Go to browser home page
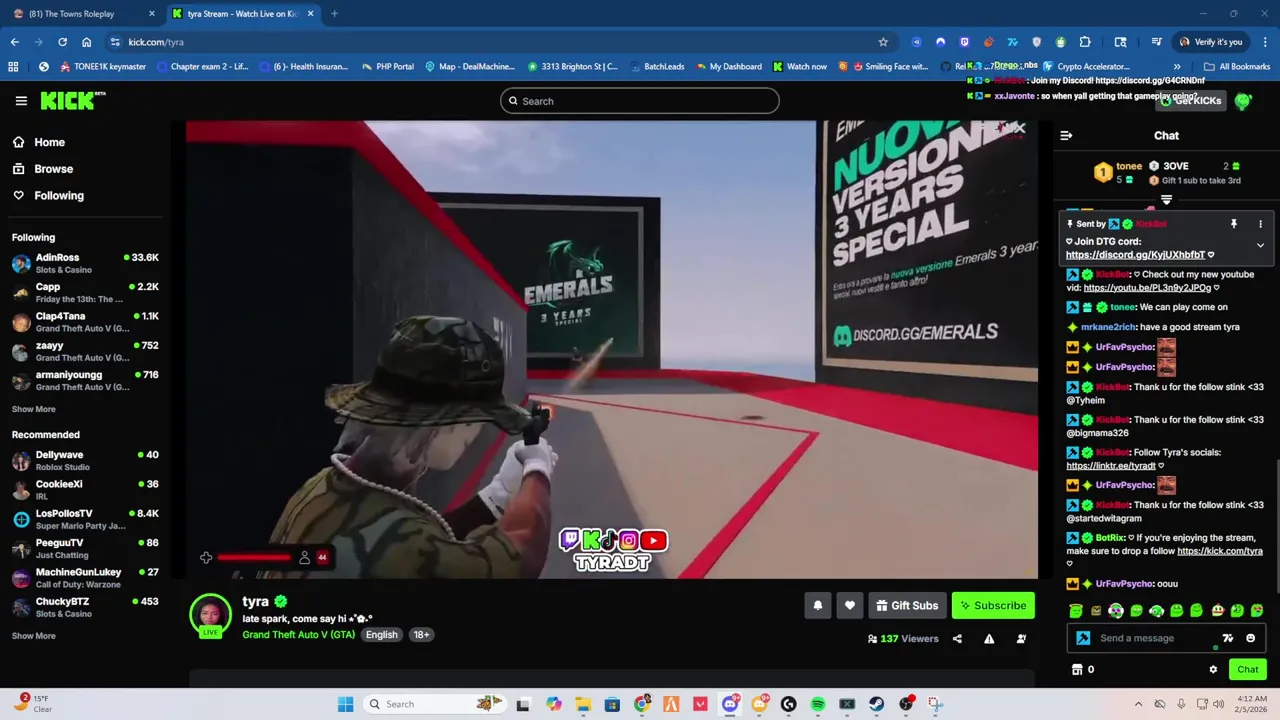The image size is (1280, 720). click(x=86, y=42)
